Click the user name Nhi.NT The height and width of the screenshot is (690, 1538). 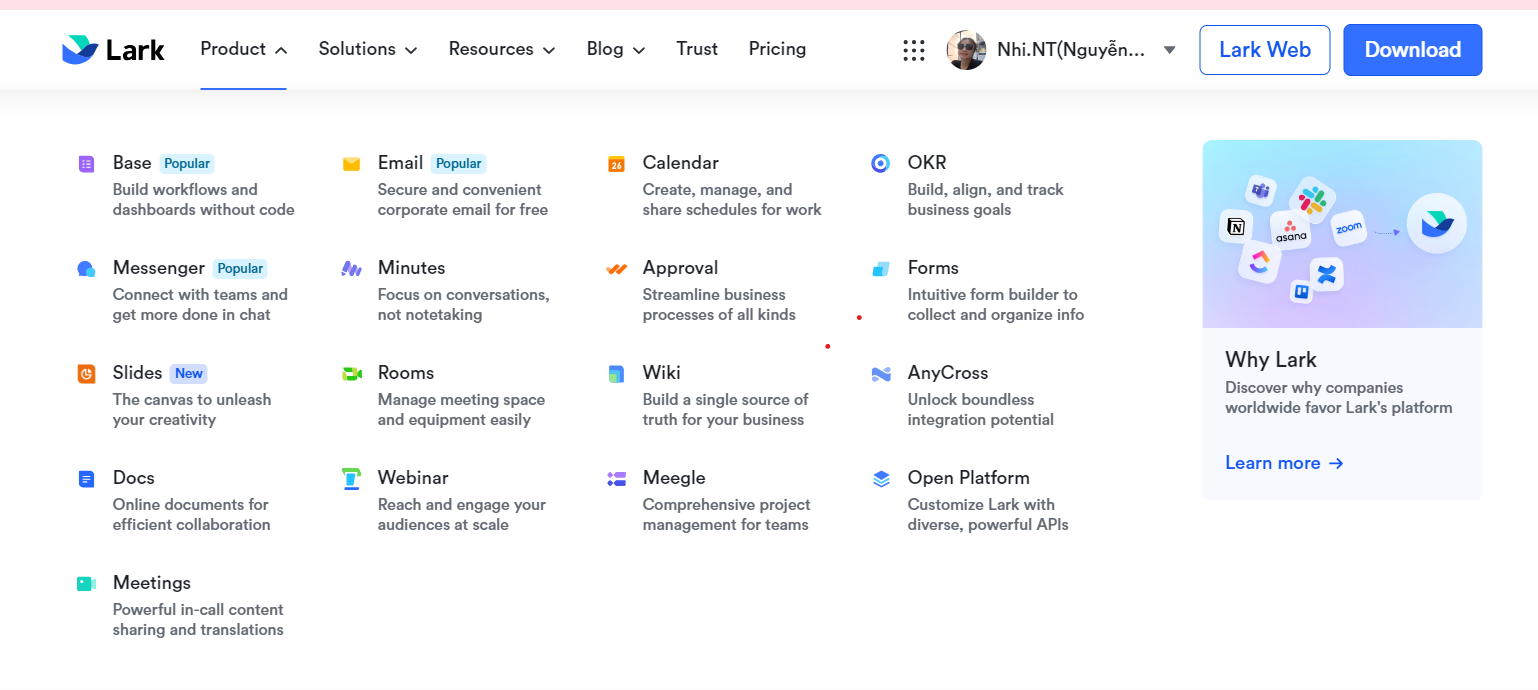click(1072, 50)
